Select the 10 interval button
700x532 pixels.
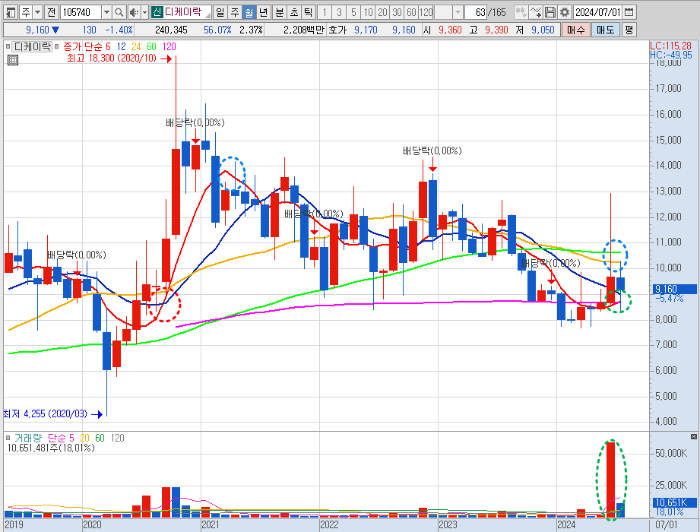tap(368, 12)
